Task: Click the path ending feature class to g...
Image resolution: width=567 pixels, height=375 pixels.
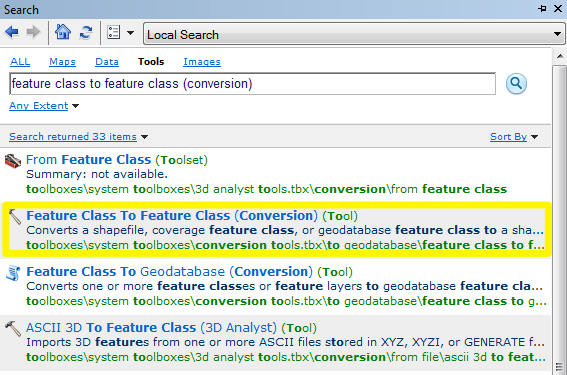Action: [x=286, y=301]
